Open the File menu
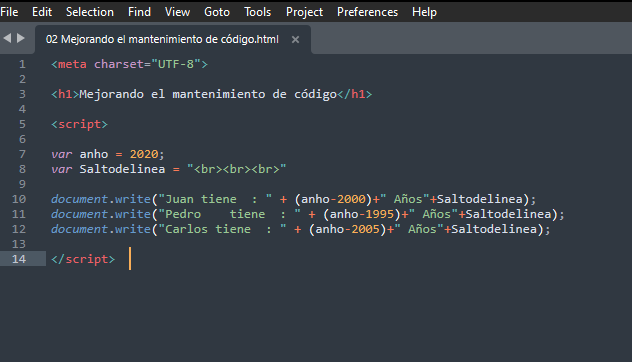The height and width of the screenshot is (362, 632). point(9,12)
